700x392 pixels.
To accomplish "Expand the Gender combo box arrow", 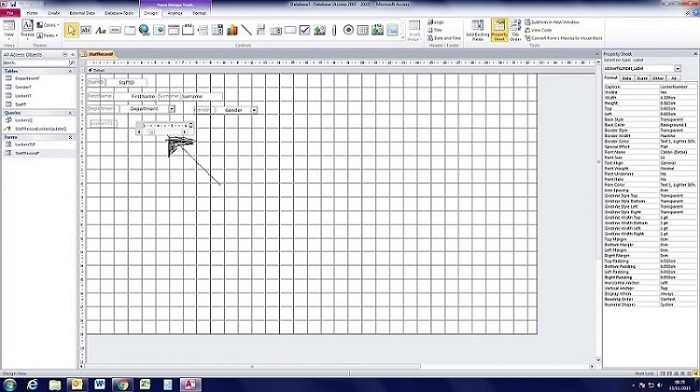I will coord(254,110).
